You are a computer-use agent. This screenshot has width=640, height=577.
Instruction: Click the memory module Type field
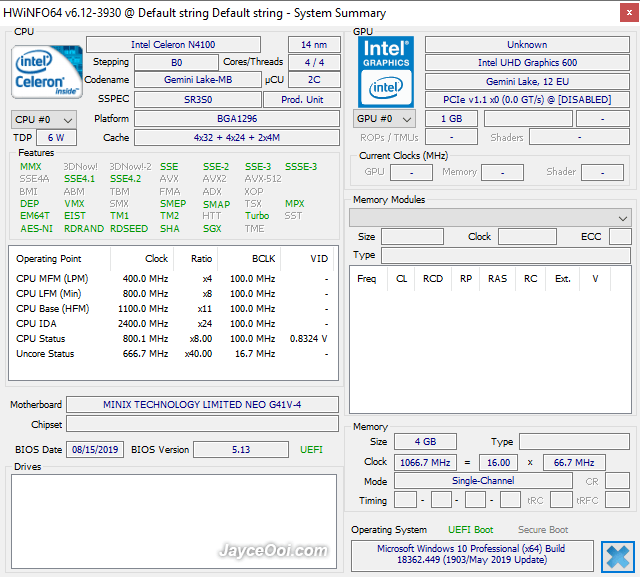click(506, 255)
